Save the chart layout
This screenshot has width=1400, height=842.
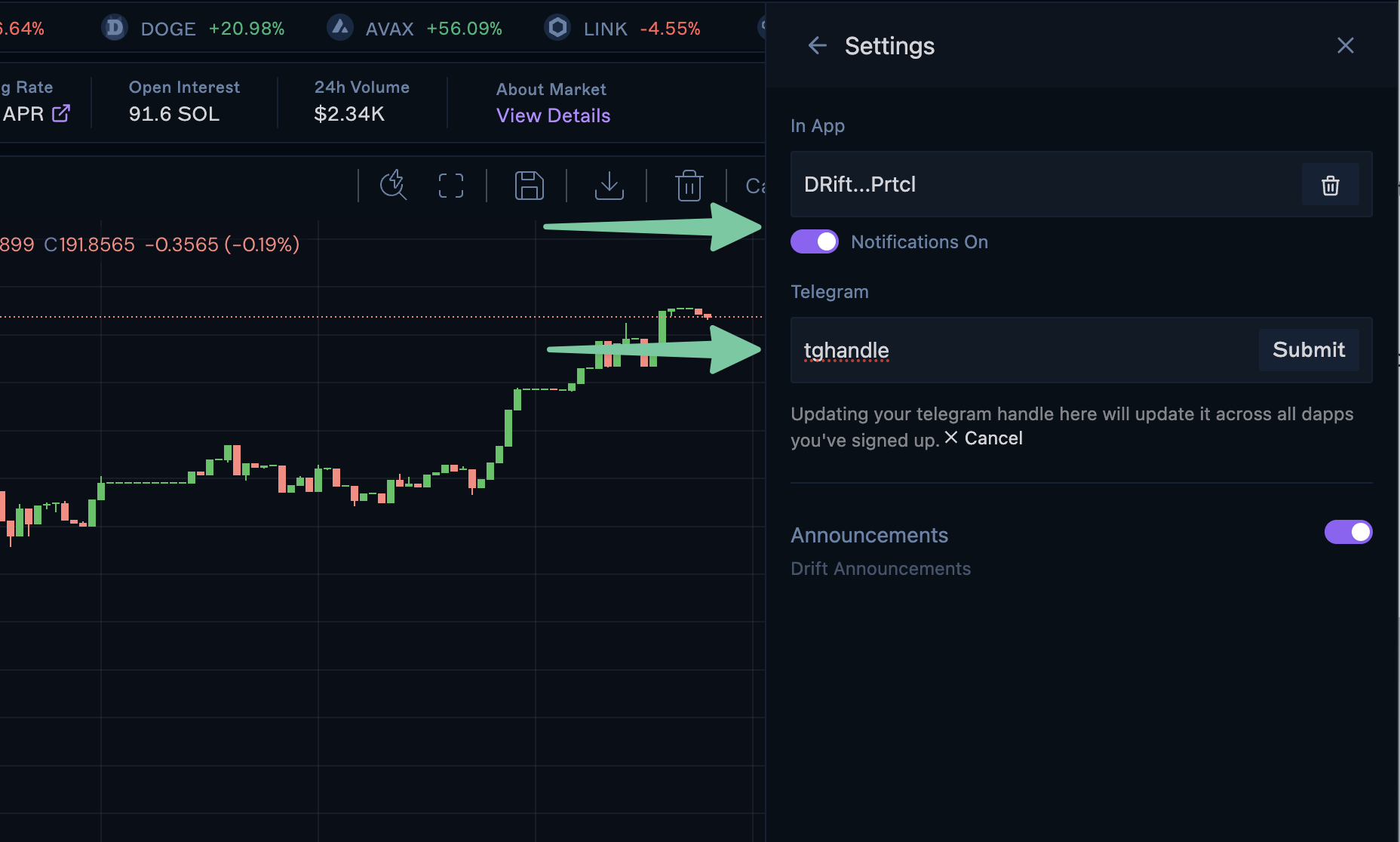(x=529, y=186)
